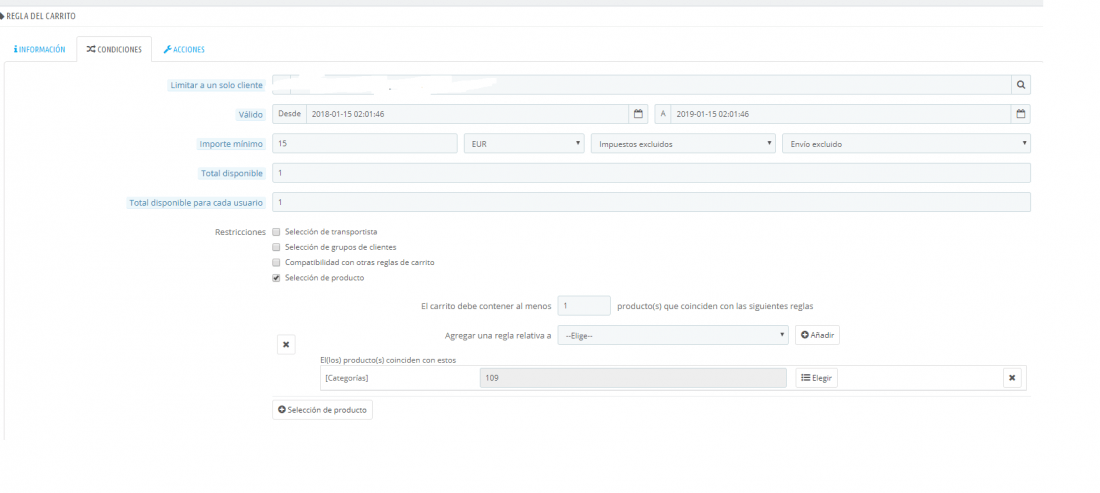
Task: Open the --Elige-- rule type dropdown
Action: pyautogui.click(x=673, y=335)
